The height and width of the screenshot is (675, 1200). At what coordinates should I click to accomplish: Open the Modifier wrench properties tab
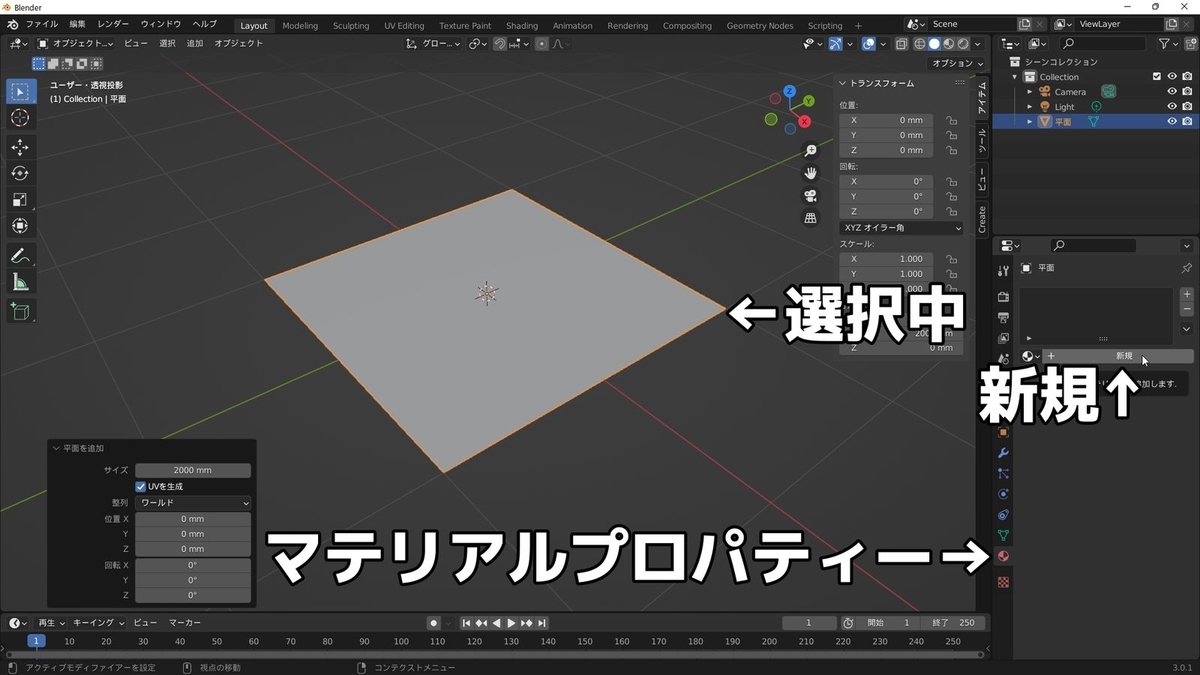click(1003, 453)
